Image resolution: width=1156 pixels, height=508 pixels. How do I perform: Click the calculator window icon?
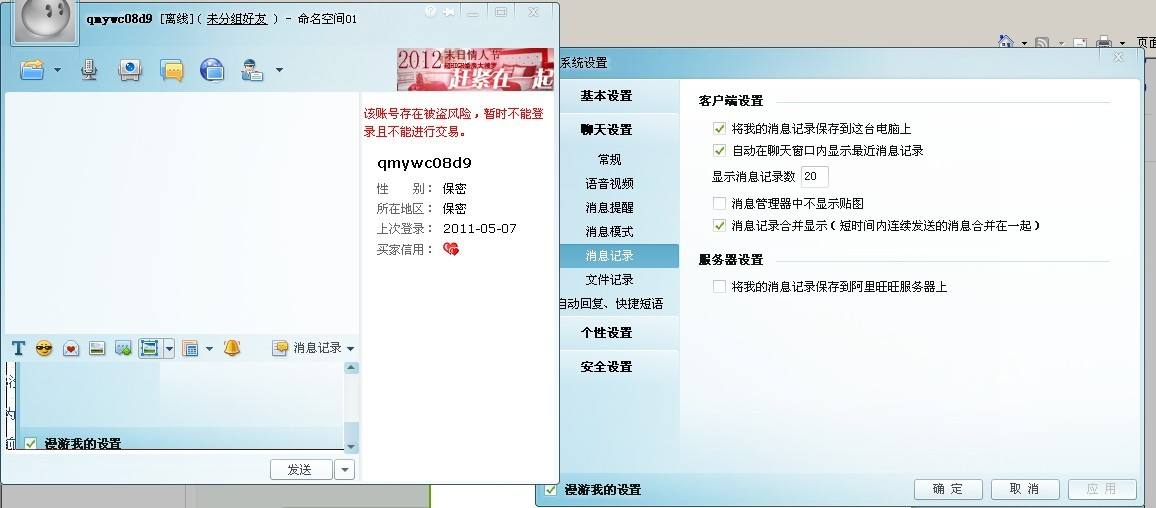click(x=191, y=349)
